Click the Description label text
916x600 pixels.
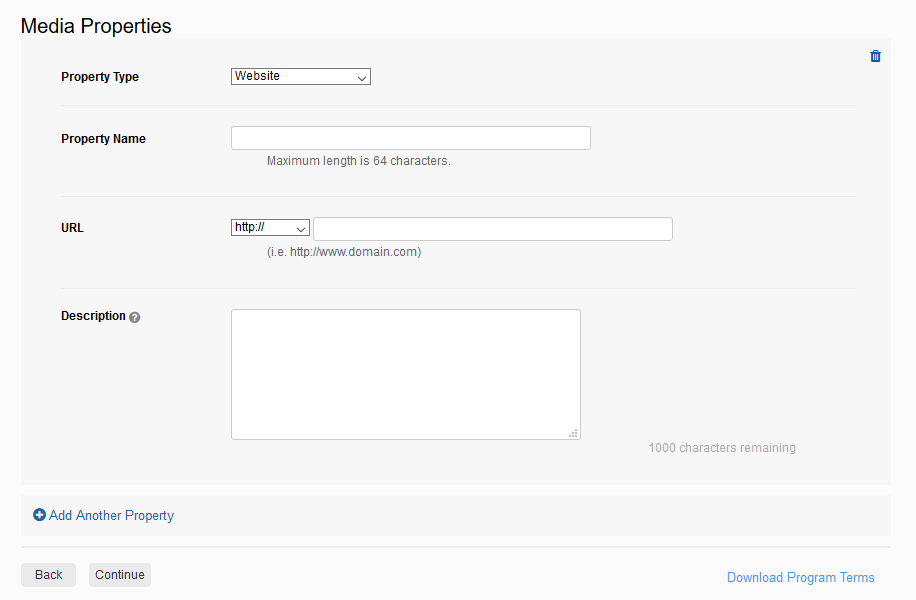(x=93, y=316)
